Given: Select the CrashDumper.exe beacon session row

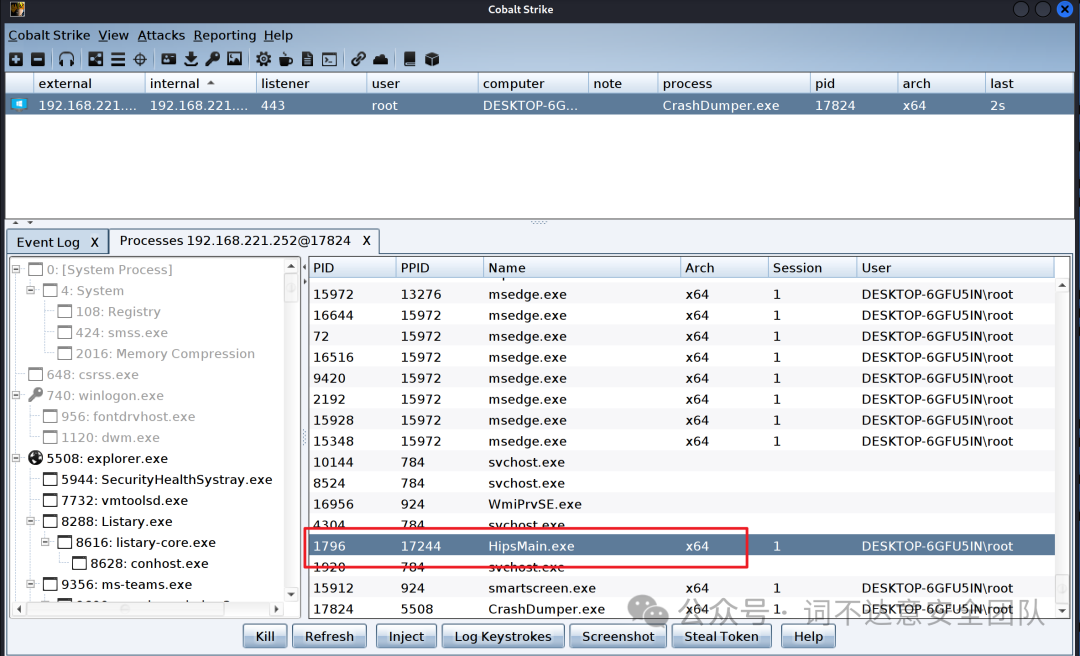Looking at the screenshot, I should (539, 105).
